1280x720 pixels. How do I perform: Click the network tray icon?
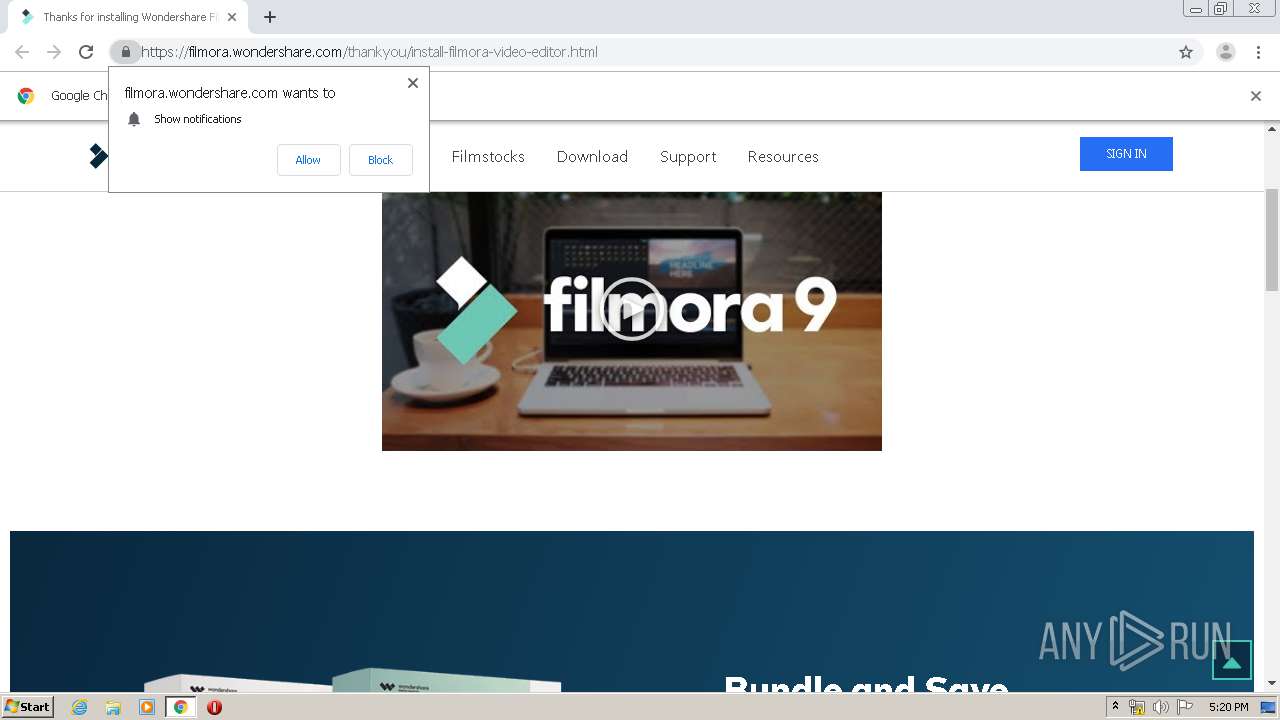(1137, 707)
